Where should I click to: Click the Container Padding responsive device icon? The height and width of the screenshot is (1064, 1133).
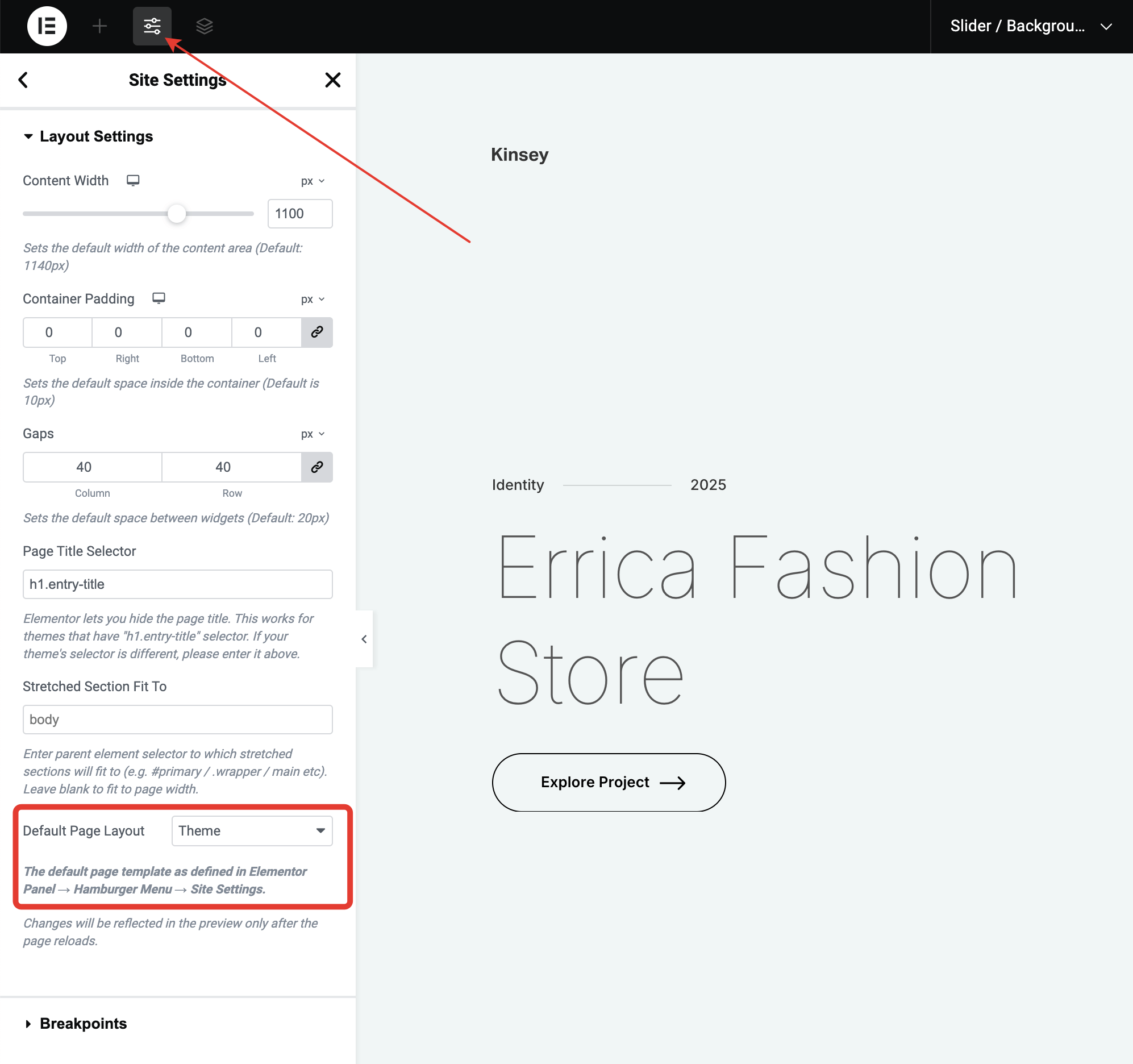(x=159, y=298)
